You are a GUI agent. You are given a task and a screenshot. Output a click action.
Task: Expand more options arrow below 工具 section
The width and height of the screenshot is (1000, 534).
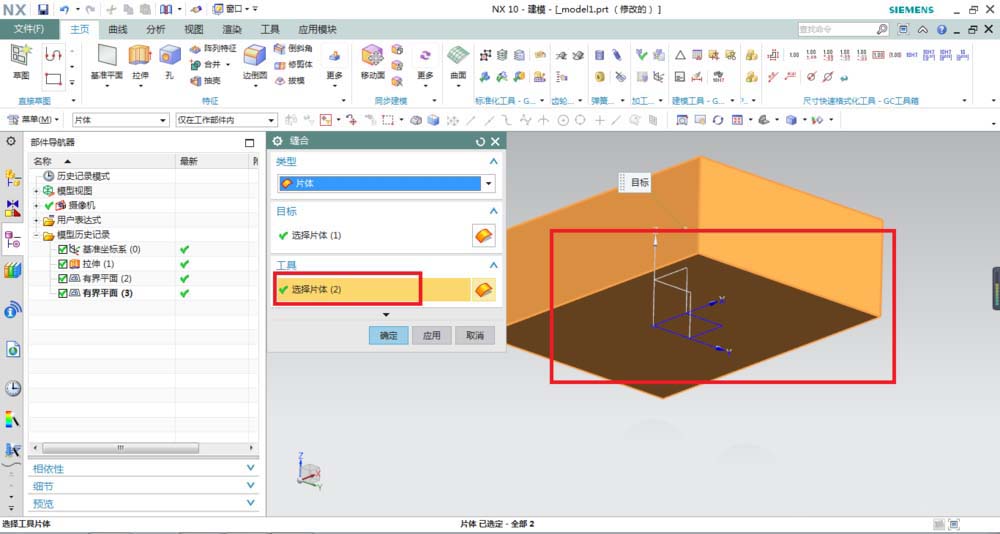coord(386,315)
